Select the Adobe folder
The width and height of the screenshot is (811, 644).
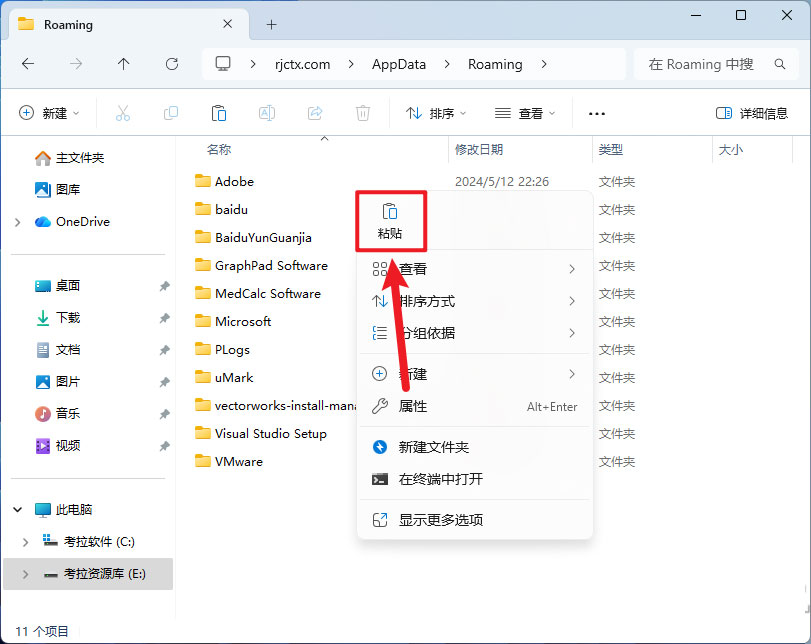click(224, 182)
